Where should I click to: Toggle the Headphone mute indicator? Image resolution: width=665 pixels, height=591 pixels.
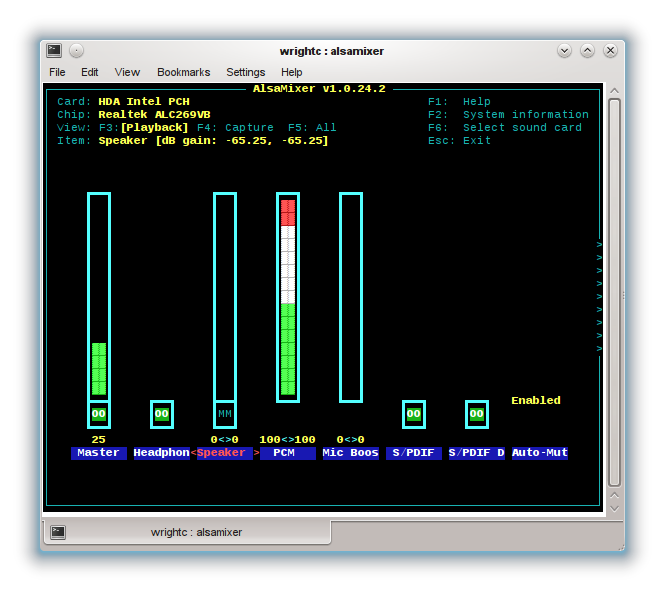[162, 414]
